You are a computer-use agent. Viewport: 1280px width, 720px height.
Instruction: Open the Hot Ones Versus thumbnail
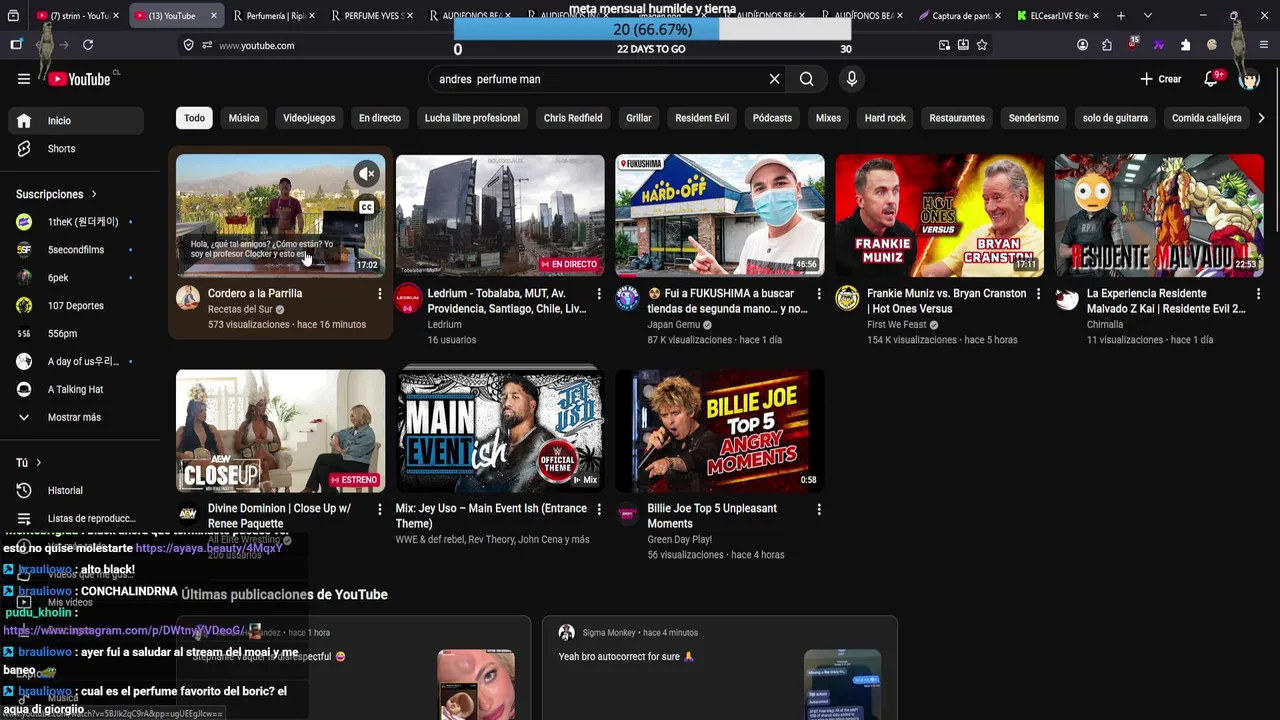tap(940, 215)
